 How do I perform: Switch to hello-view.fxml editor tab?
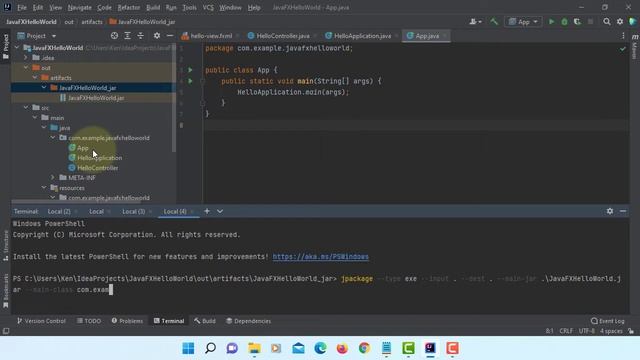[211, 36]
